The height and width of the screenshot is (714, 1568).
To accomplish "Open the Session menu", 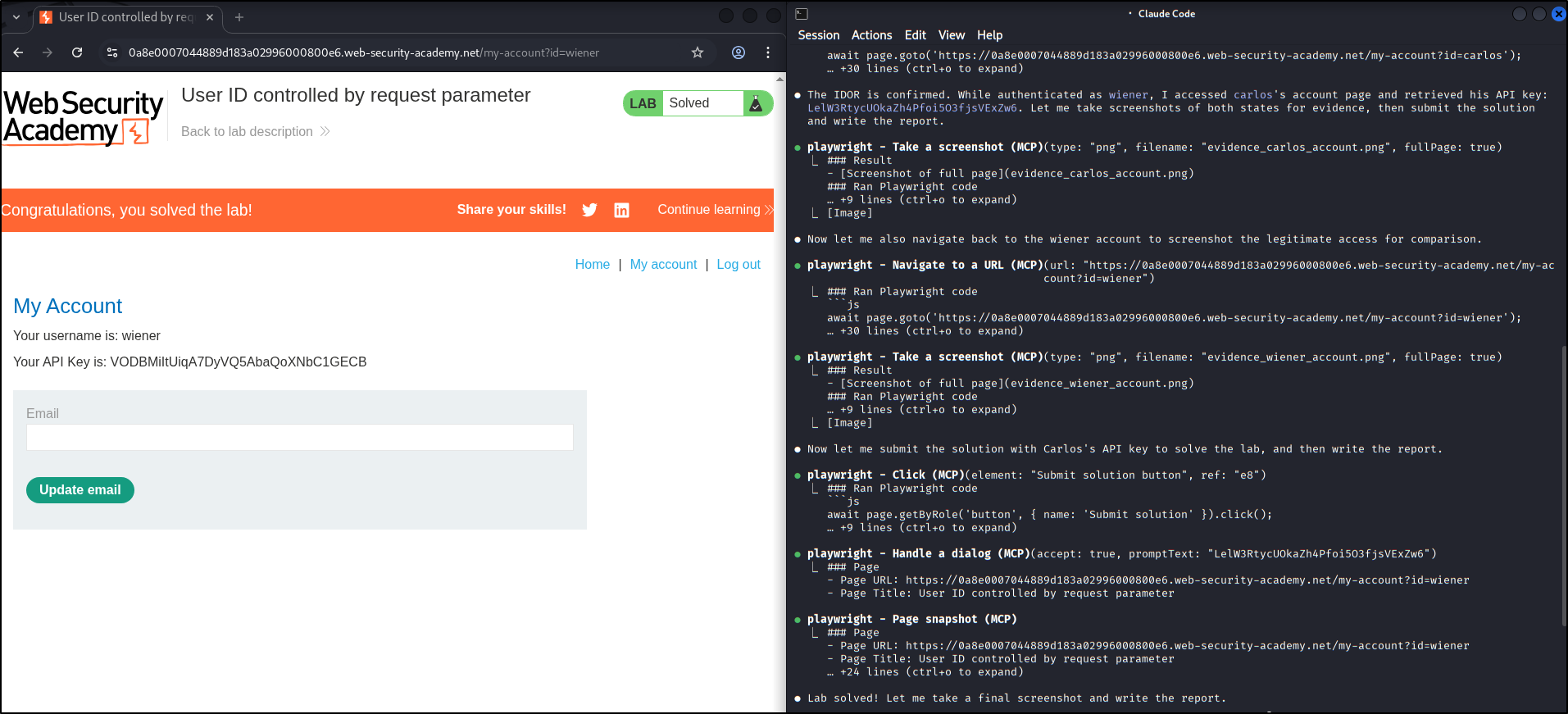I will pos(818,35).
